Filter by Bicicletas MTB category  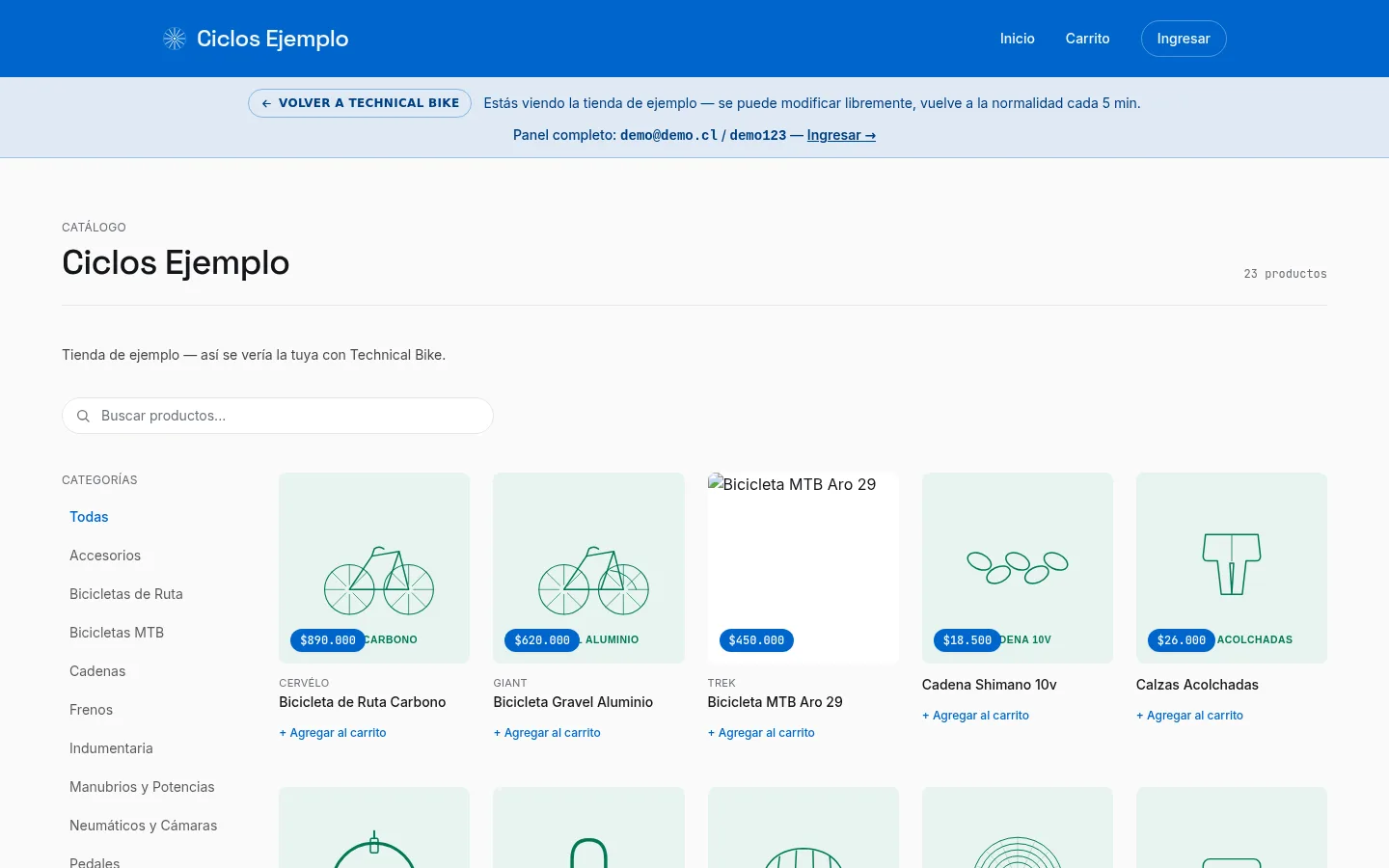click(x=117, y=633)
